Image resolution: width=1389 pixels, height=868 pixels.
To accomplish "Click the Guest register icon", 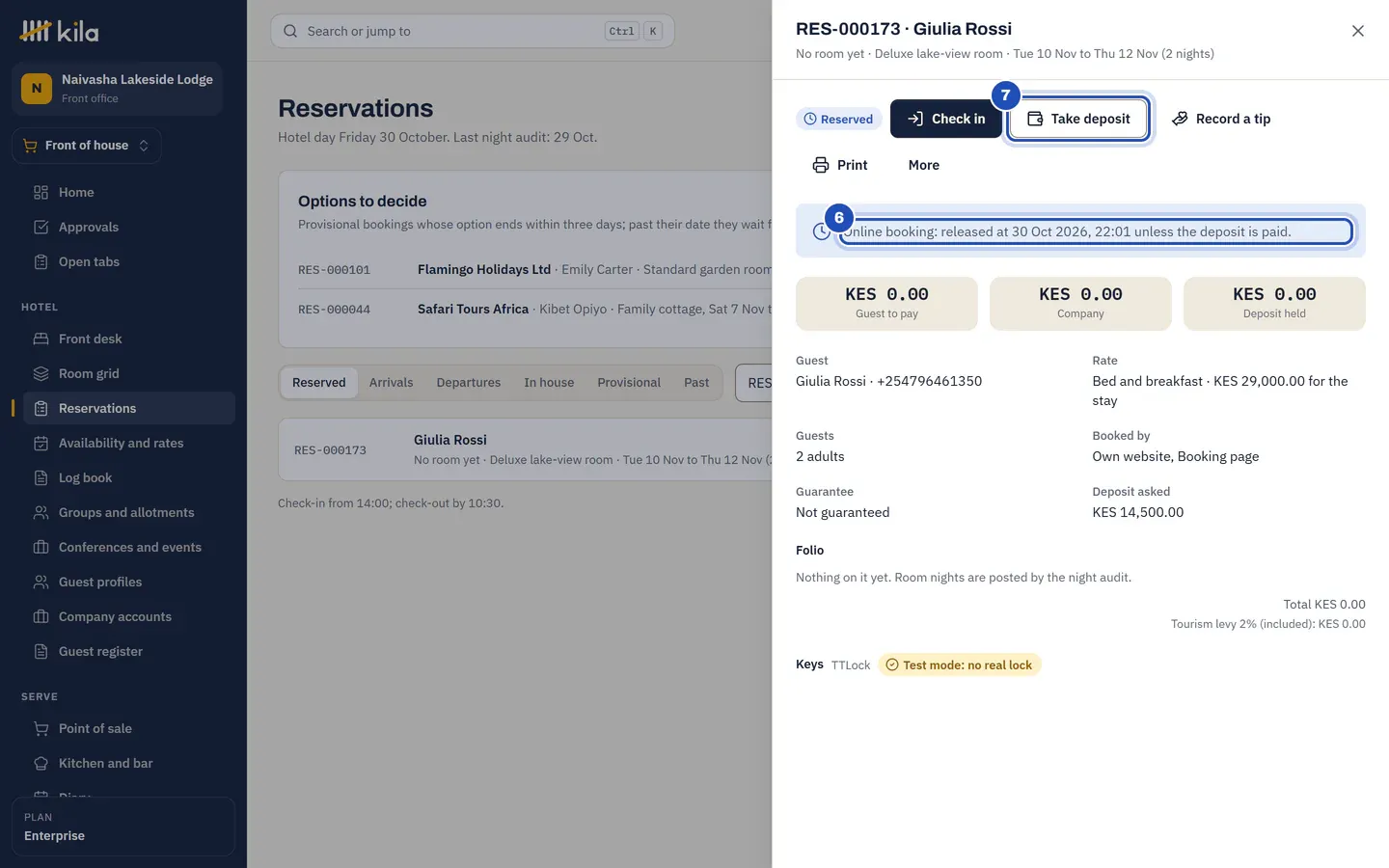I will coord(41,651).
